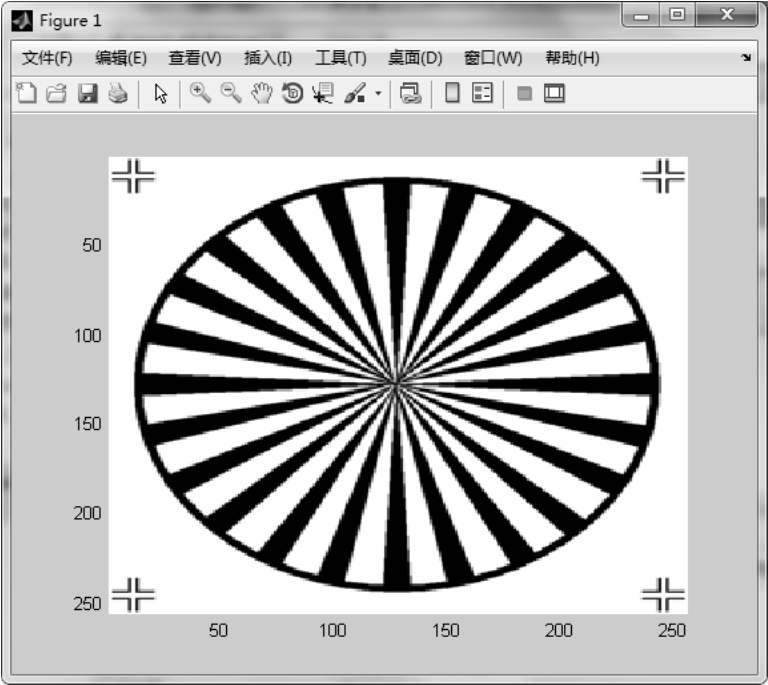Click the Figure 1 title text
The image size is (768, 685).
[70, 21]
